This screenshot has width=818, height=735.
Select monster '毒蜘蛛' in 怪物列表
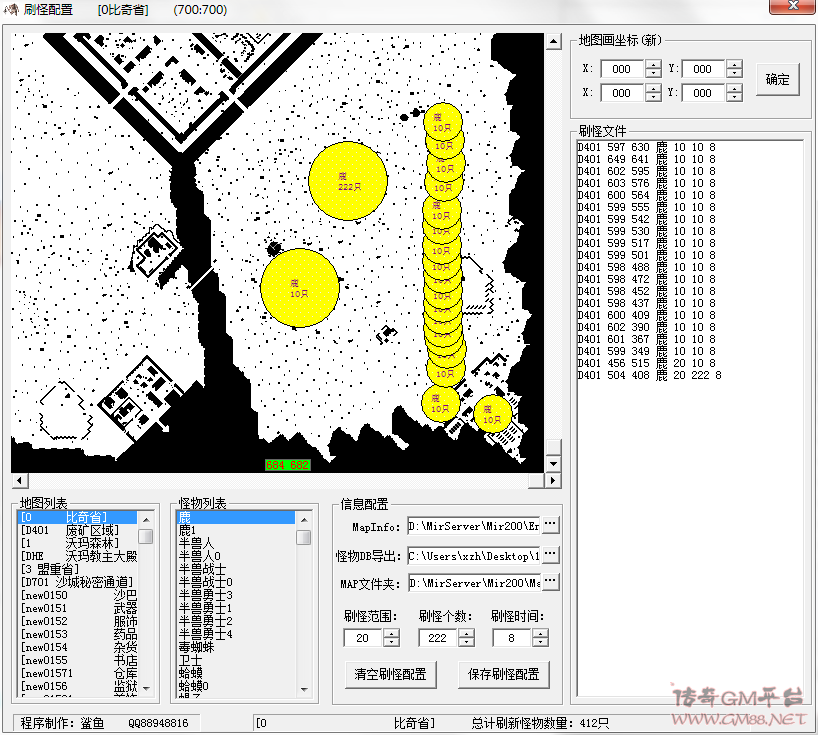point(236,647)
